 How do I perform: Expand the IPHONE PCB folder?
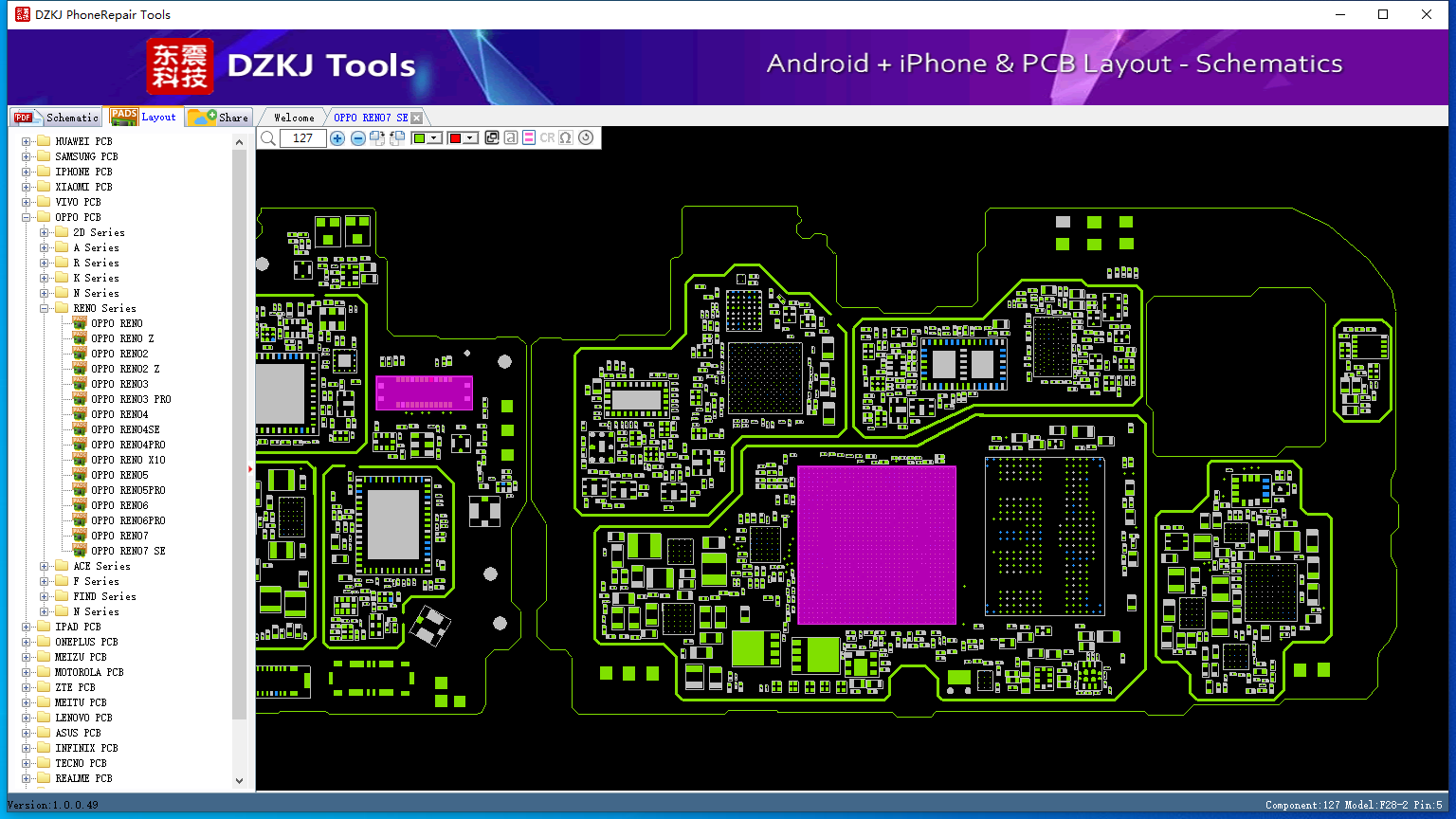tap(26, 172)
